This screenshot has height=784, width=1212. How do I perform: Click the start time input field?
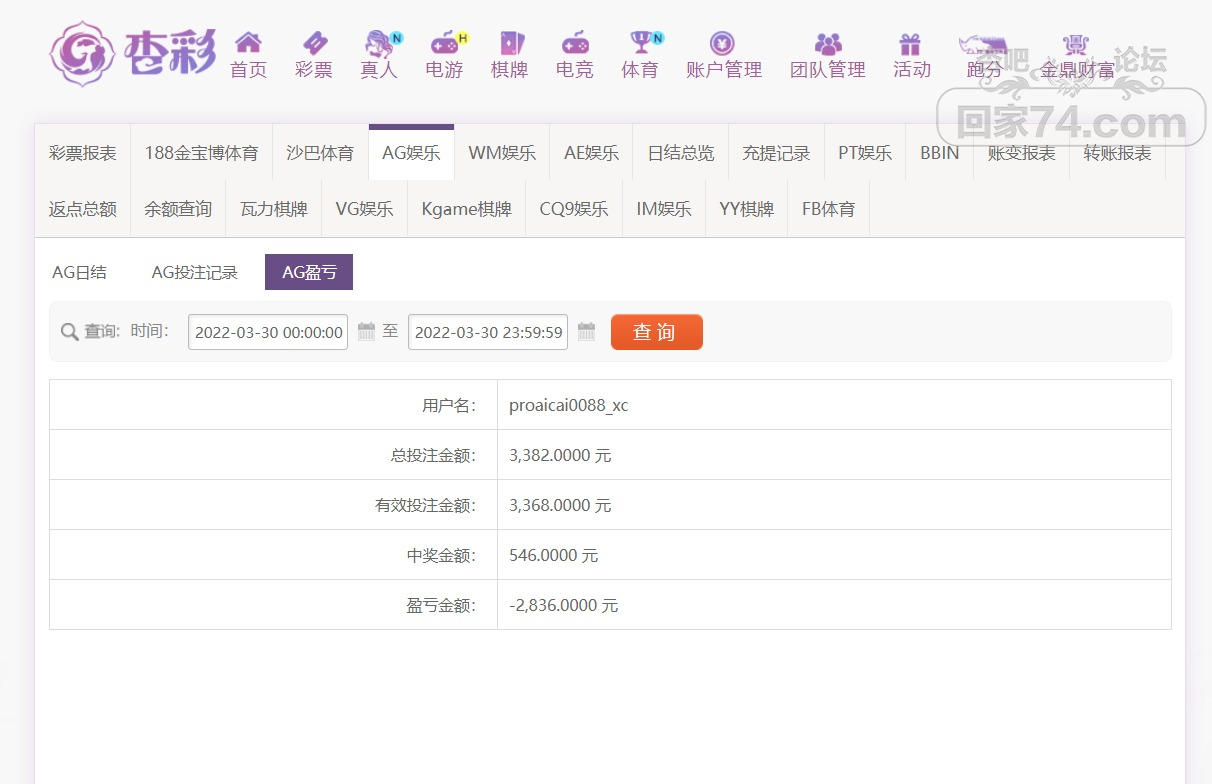[x=268, y=332]
